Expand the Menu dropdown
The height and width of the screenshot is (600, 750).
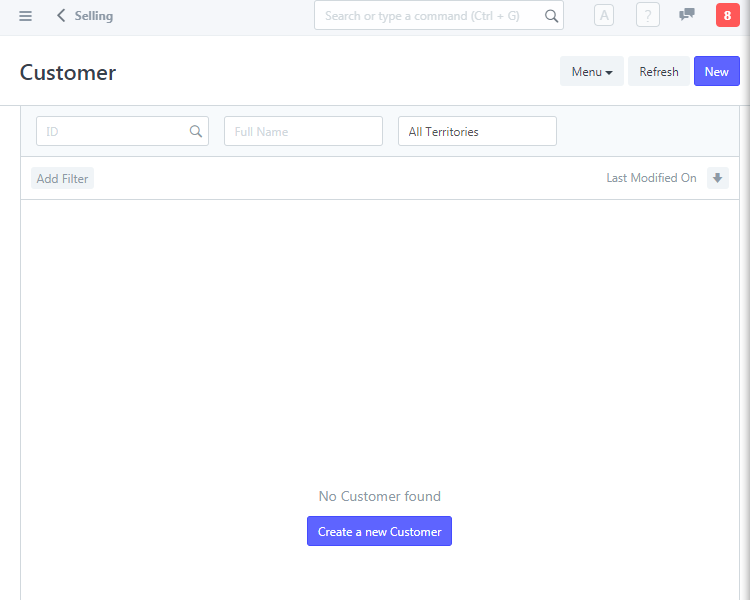click(592, 71)
